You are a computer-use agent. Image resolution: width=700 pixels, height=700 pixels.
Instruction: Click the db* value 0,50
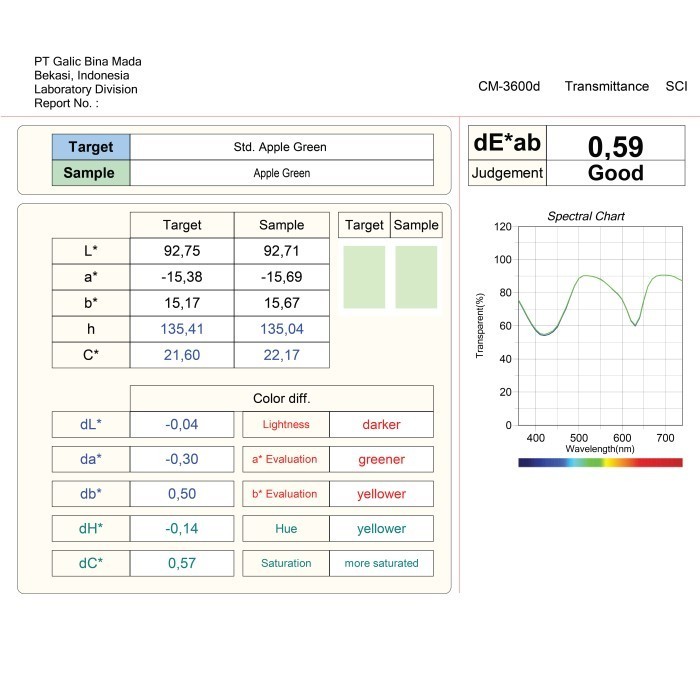pos(182,494)
